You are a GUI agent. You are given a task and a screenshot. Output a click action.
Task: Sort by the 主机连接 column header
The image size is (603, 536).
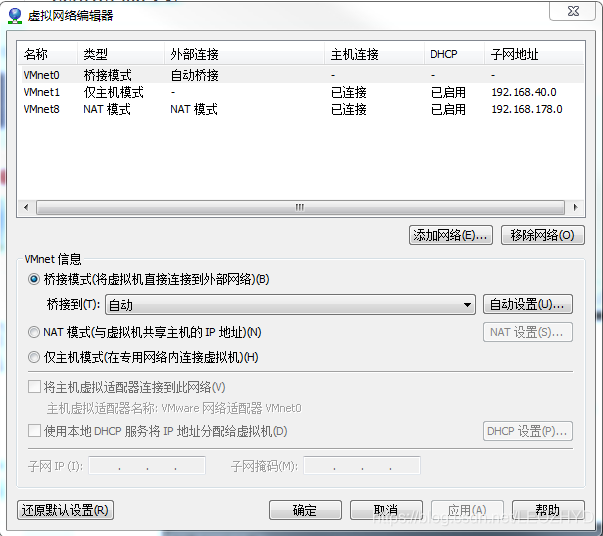[x=375, y=54]
